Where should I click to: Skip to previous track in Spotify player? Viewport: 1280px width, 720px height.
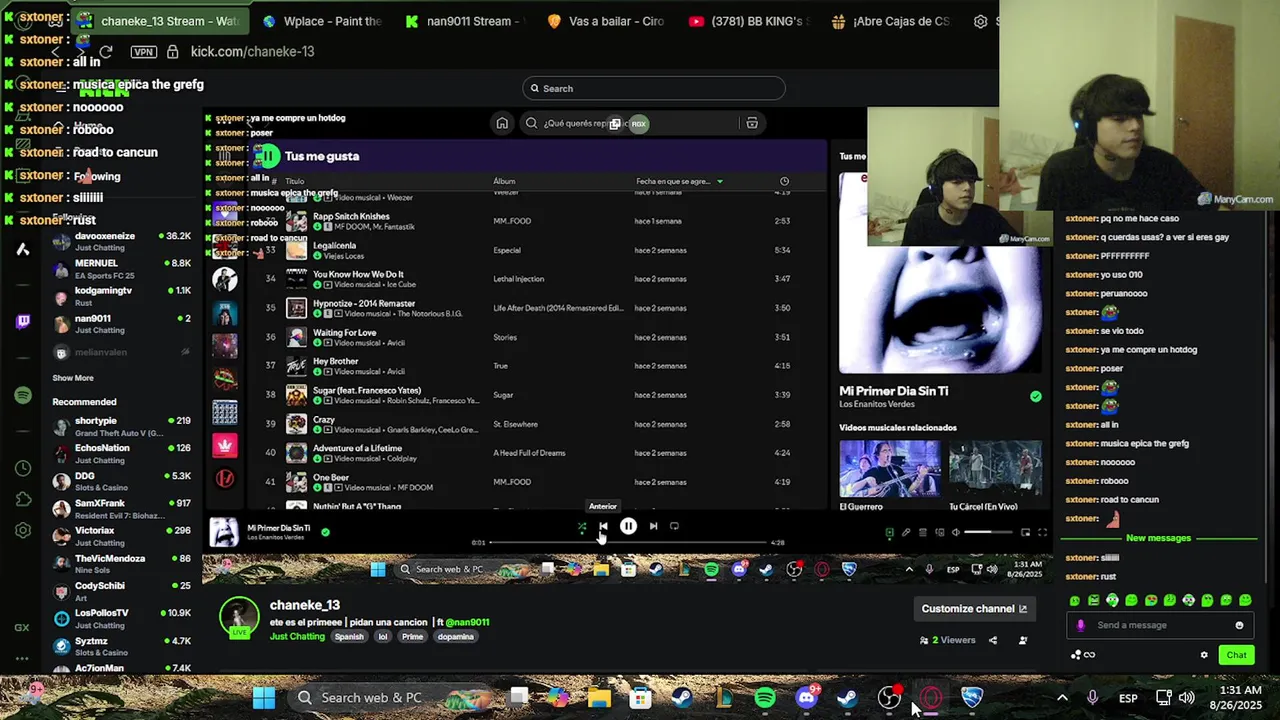point(603,526)
